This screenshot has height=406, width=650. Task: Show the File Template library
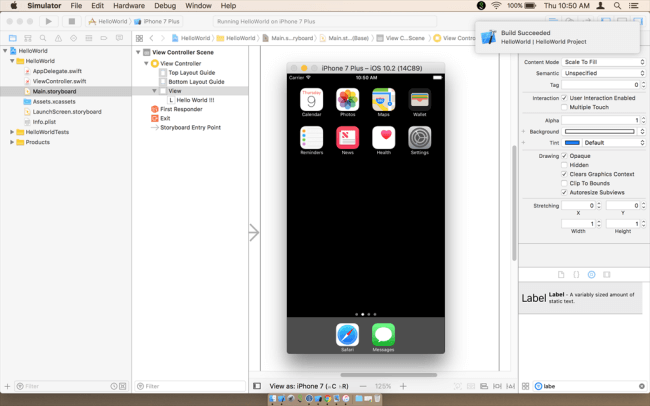pyautogui.click(x=561, y=275)
